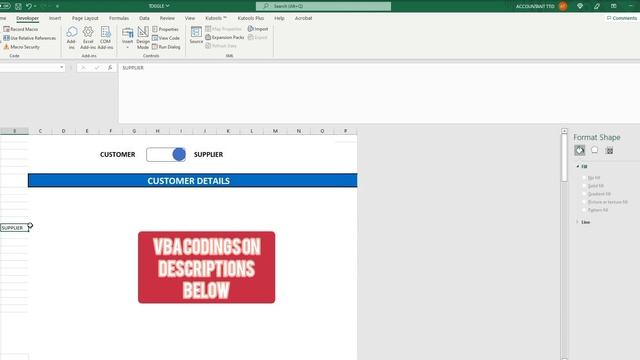Open the Comments pane
Image resolution: width=640 pixels, height=360 pixels.
[622, 18]
